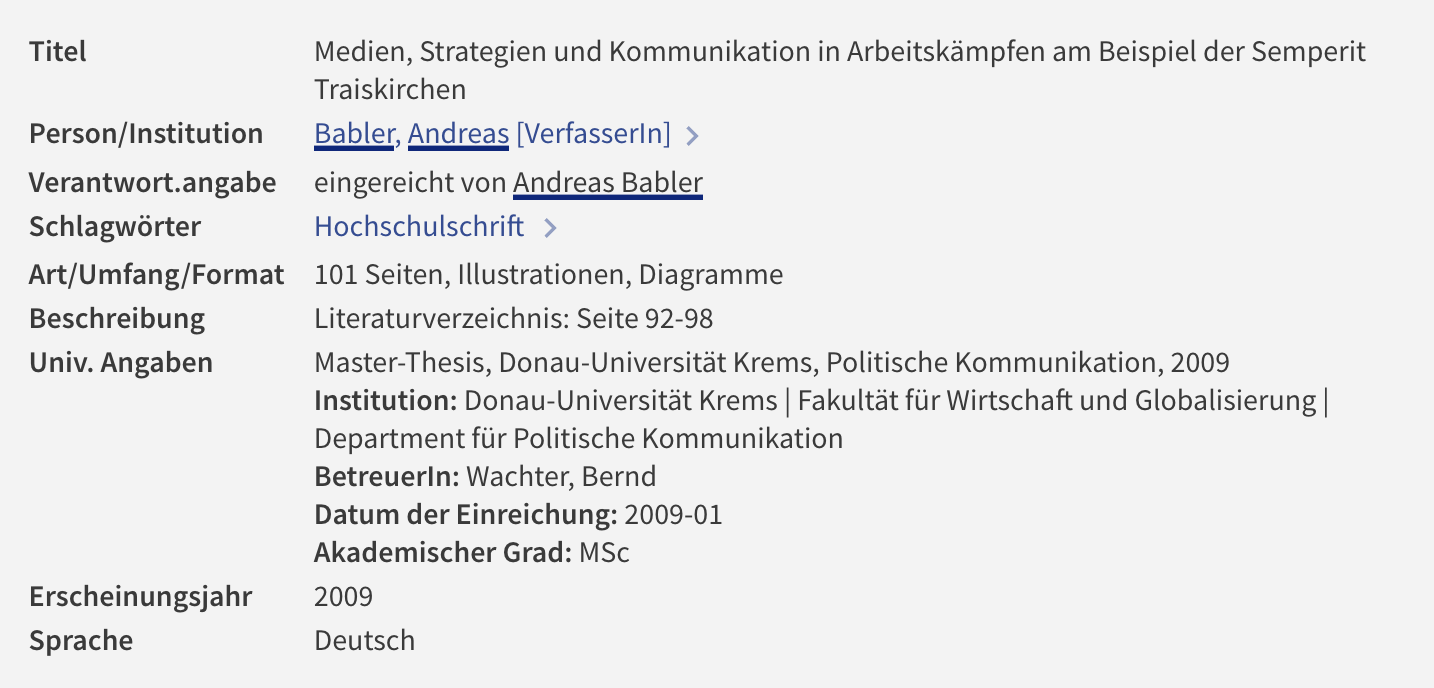Click the bold Institution: label in Univ. Angaben
1434x688 pixels.
point(386,401)
